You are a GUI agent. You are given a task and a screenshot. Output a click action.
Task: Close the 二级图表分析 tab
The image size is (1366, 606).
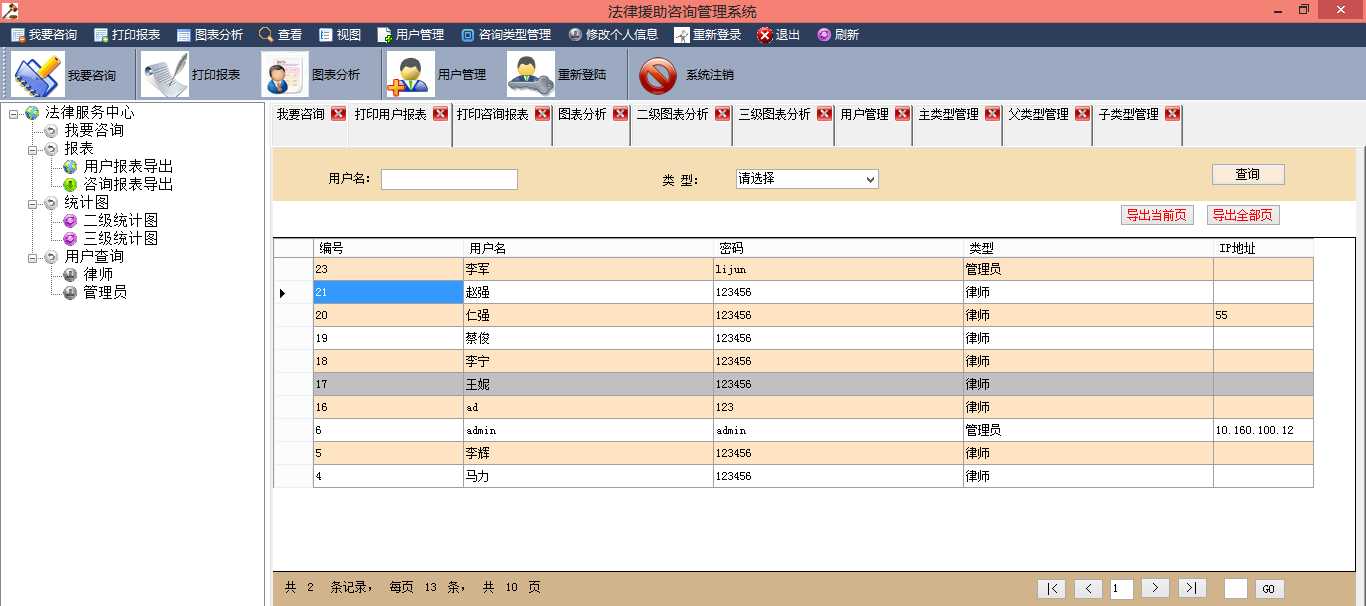[723, 114]
